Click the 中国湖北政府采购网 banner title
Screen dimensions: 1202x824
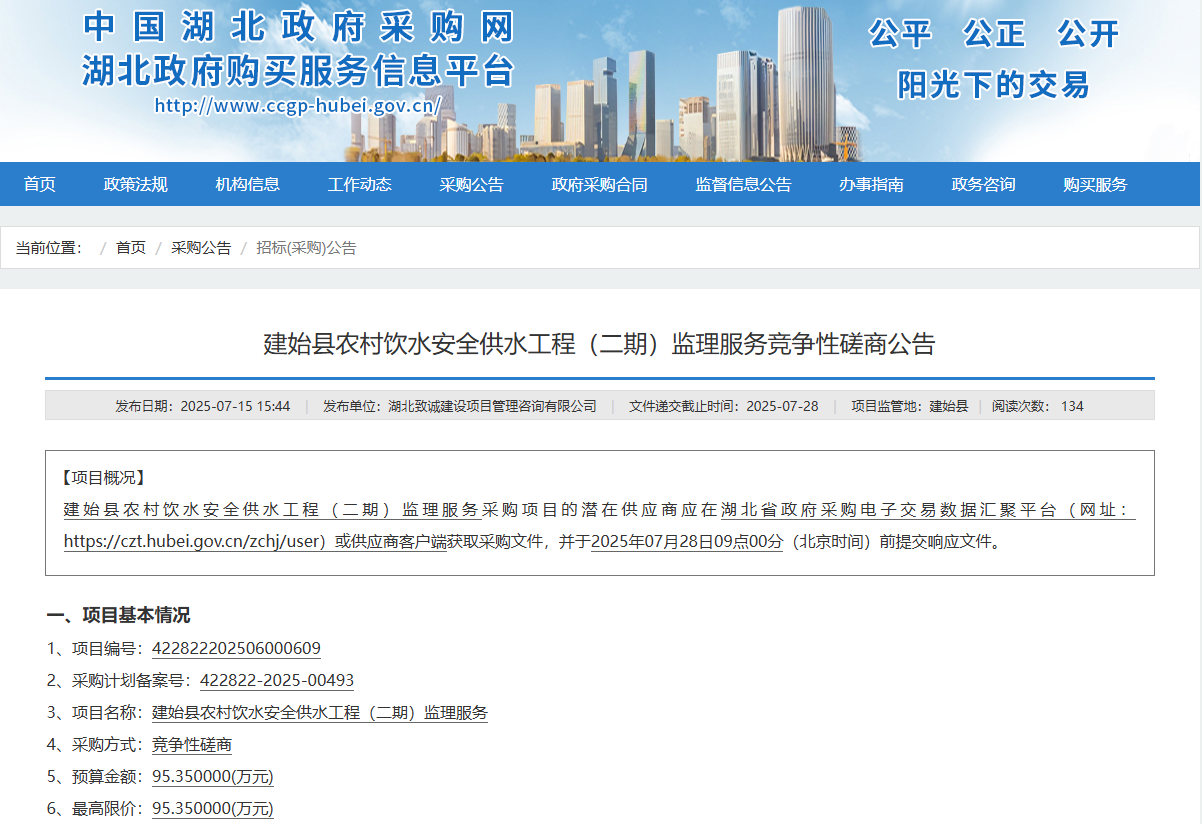298,28
